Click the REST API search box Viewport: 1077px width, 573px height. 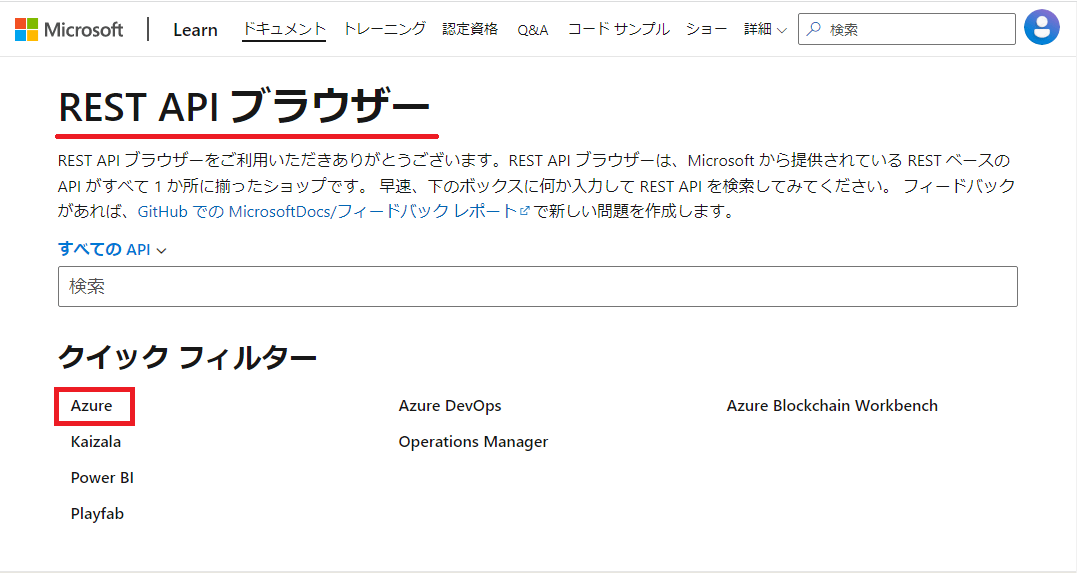click(x=538, y=286)
